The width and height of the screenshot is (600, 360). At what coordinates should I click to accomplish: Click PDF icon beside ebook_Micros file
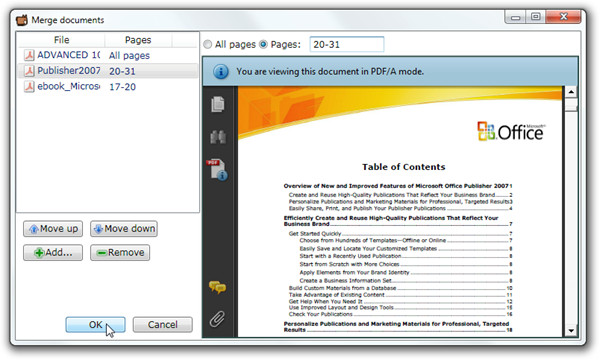[x=29, y=86]
